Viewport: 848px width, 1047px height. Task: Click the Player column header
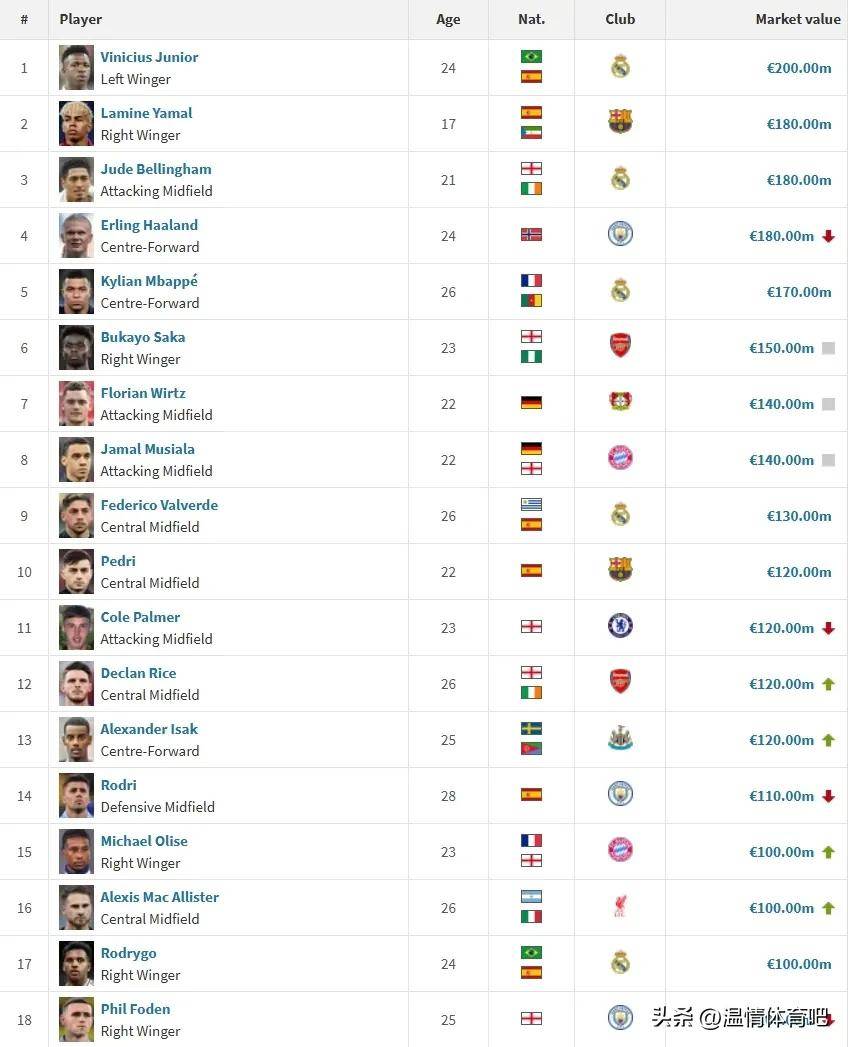pyautogui.click(x=81, y=19)
